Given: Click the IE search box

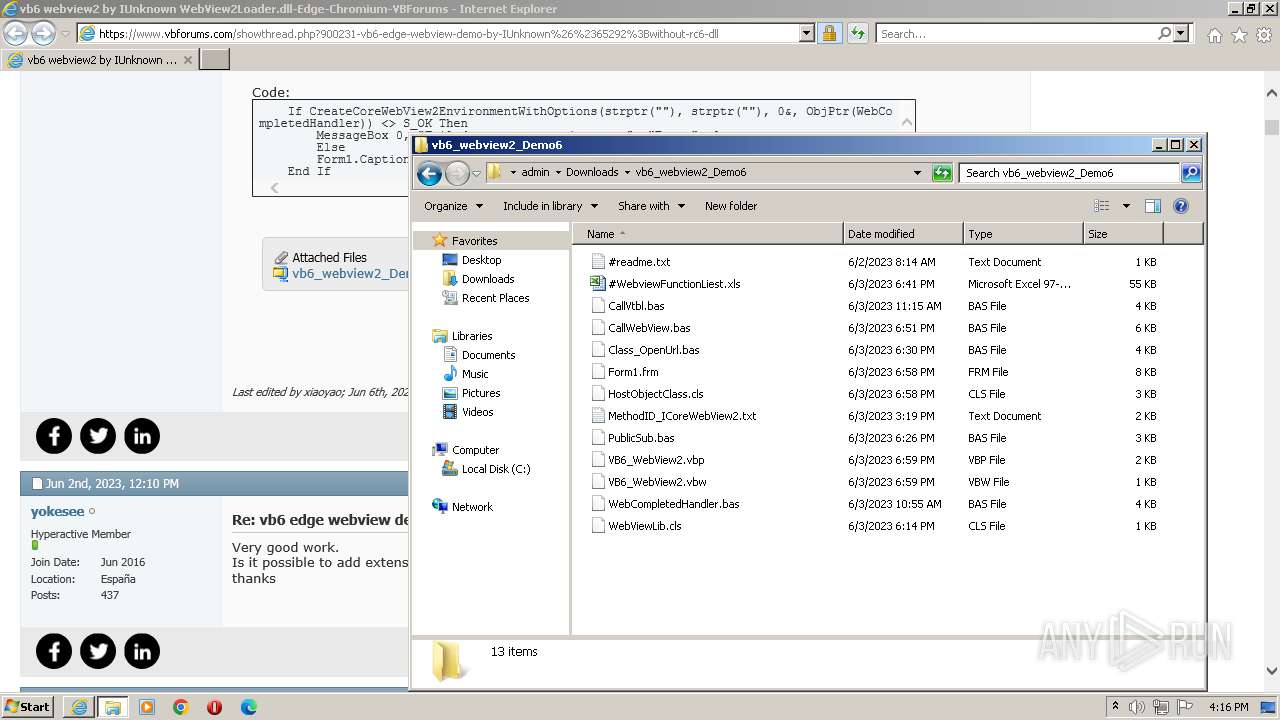Looking at the screenshot, I should coord(1016,33).
